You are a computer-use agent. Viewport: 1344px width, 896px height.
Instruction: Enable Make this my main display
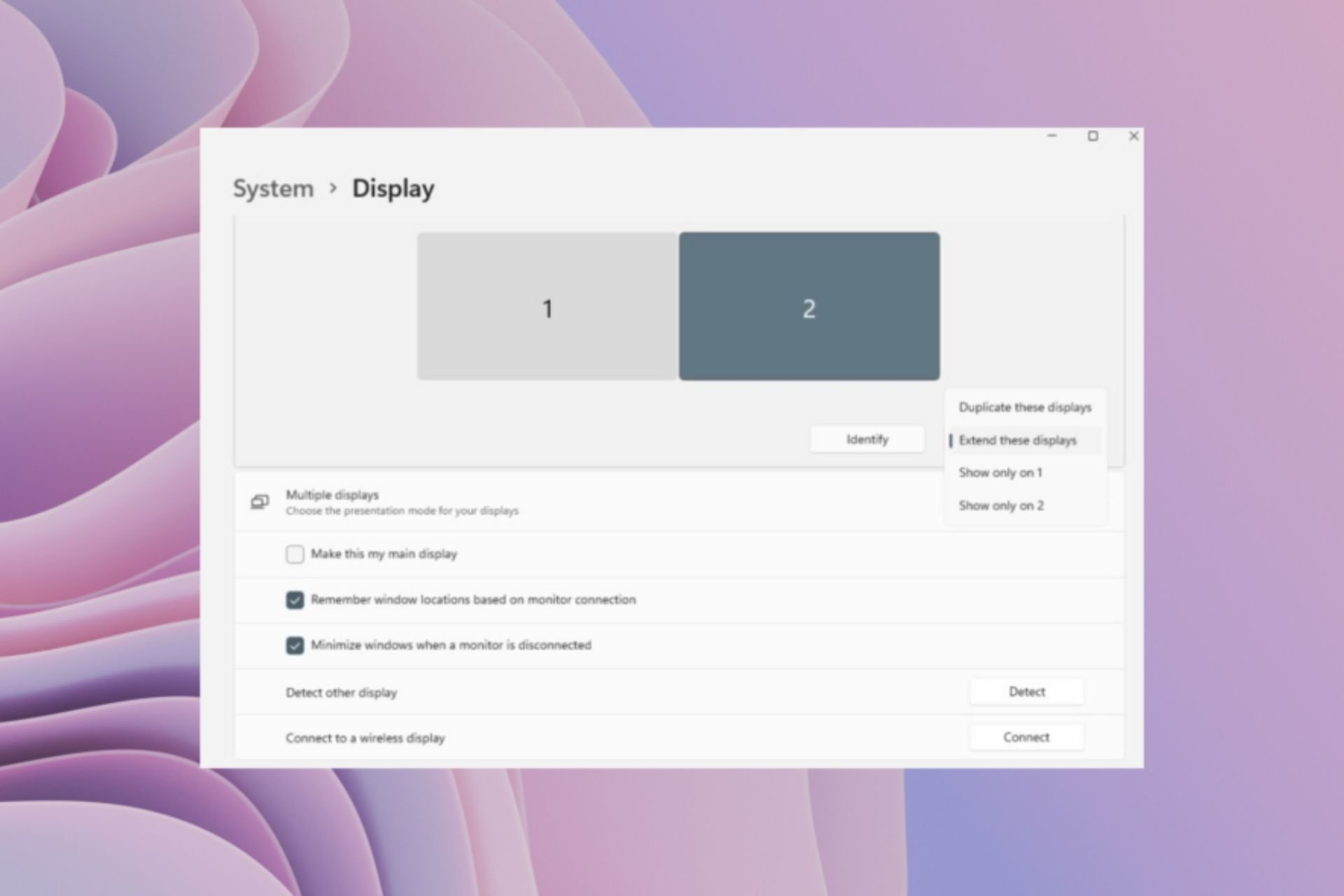click(295, 554)
